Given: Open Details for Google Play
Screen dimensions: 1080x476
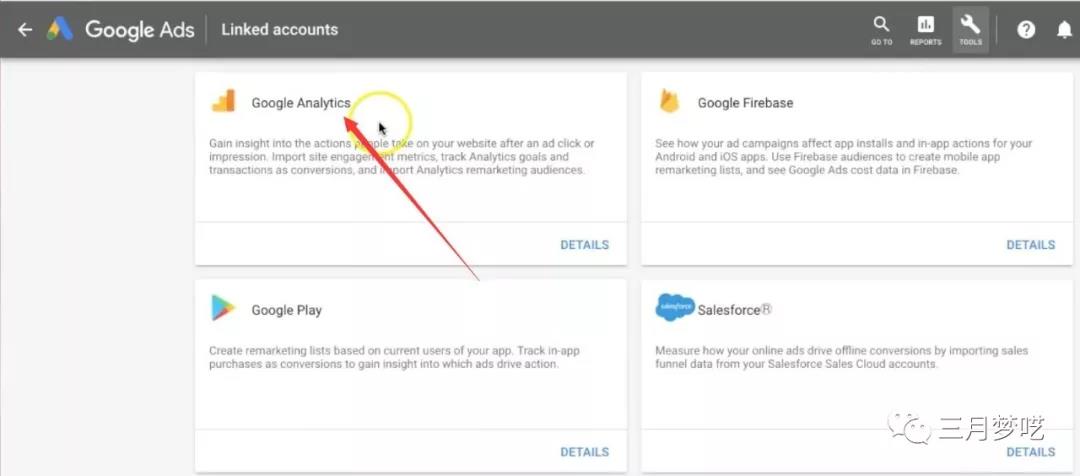Looking at the screenshot, I should pos(584,452).
